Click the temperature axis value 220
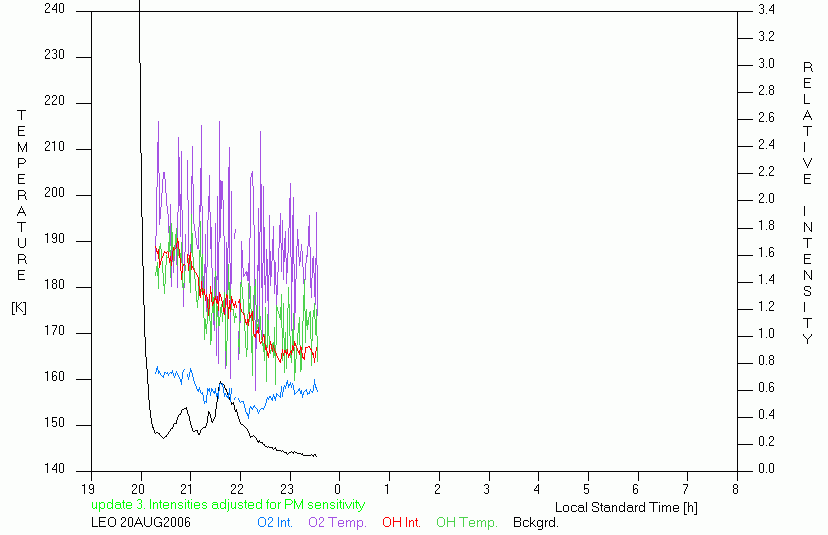 pyautogui.click(x=54, y=100)
